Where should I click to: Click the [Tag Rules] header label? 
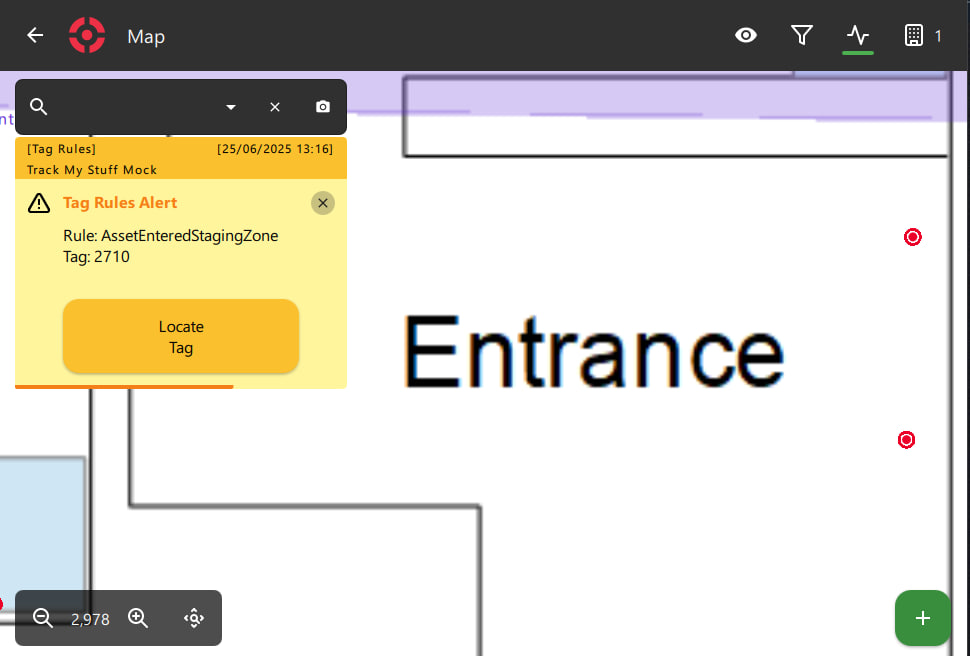[x=61, y=149]
